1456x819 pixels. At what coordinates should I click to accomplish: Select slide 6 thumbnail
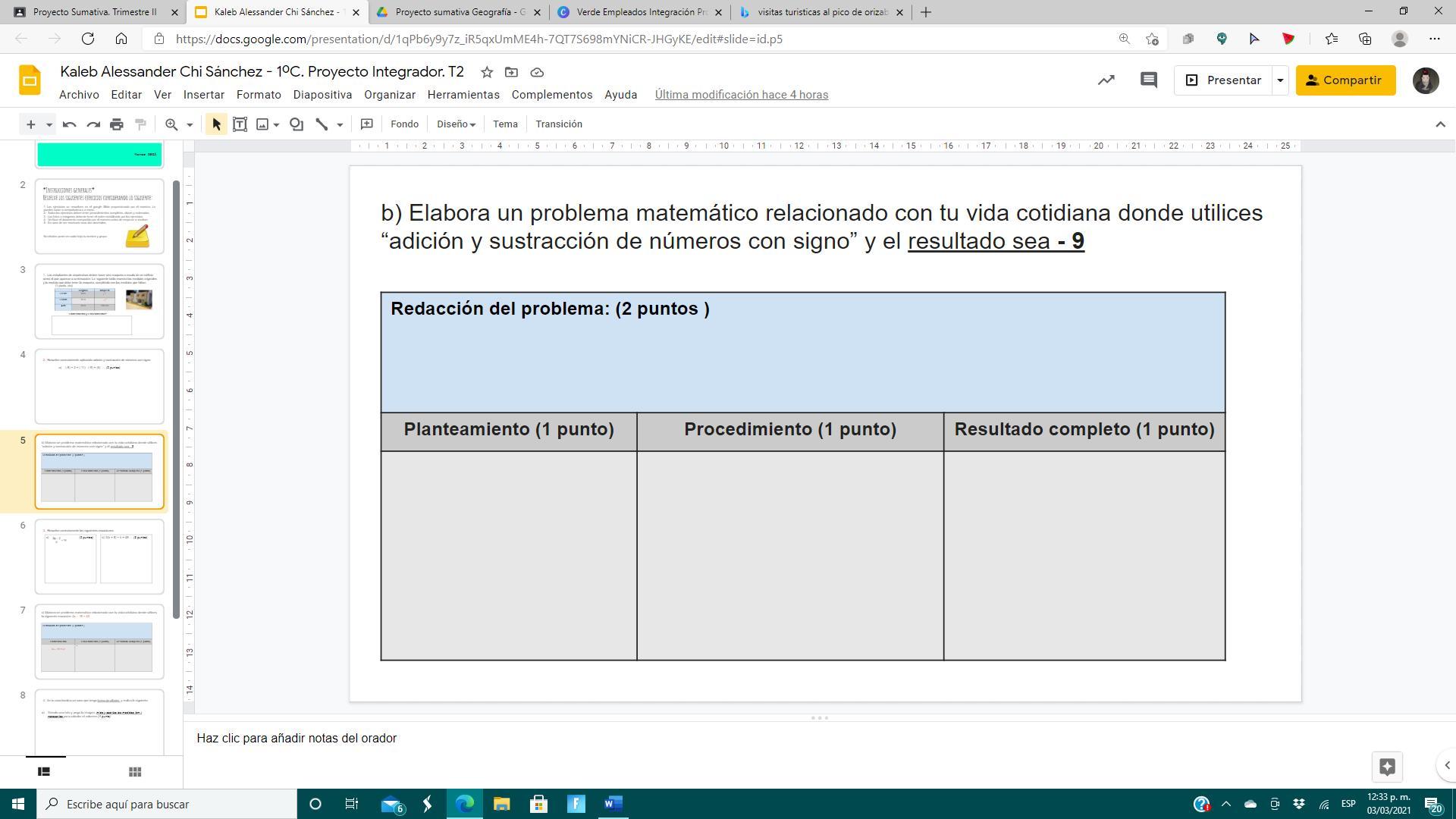[x=99, y=557]
